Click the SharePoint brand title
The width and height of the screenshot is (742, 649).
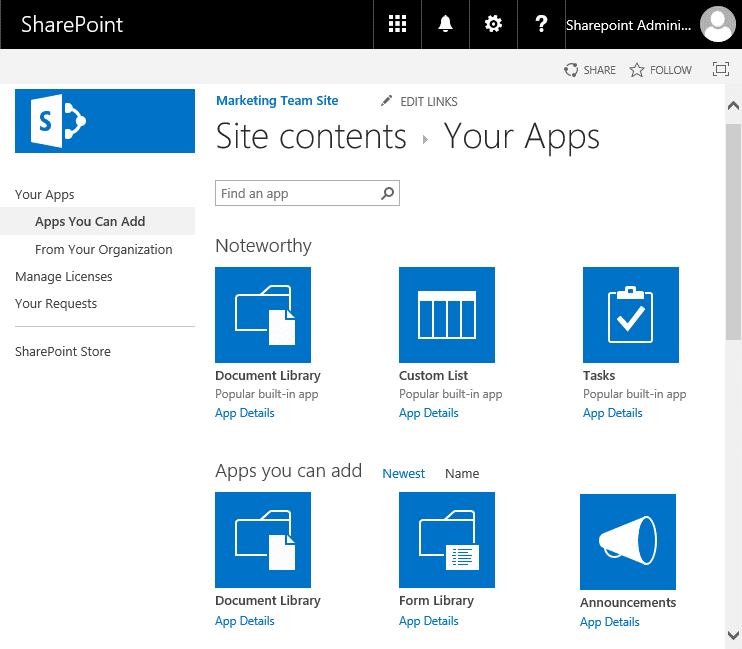pyautogui.click(x=72, y=24)
